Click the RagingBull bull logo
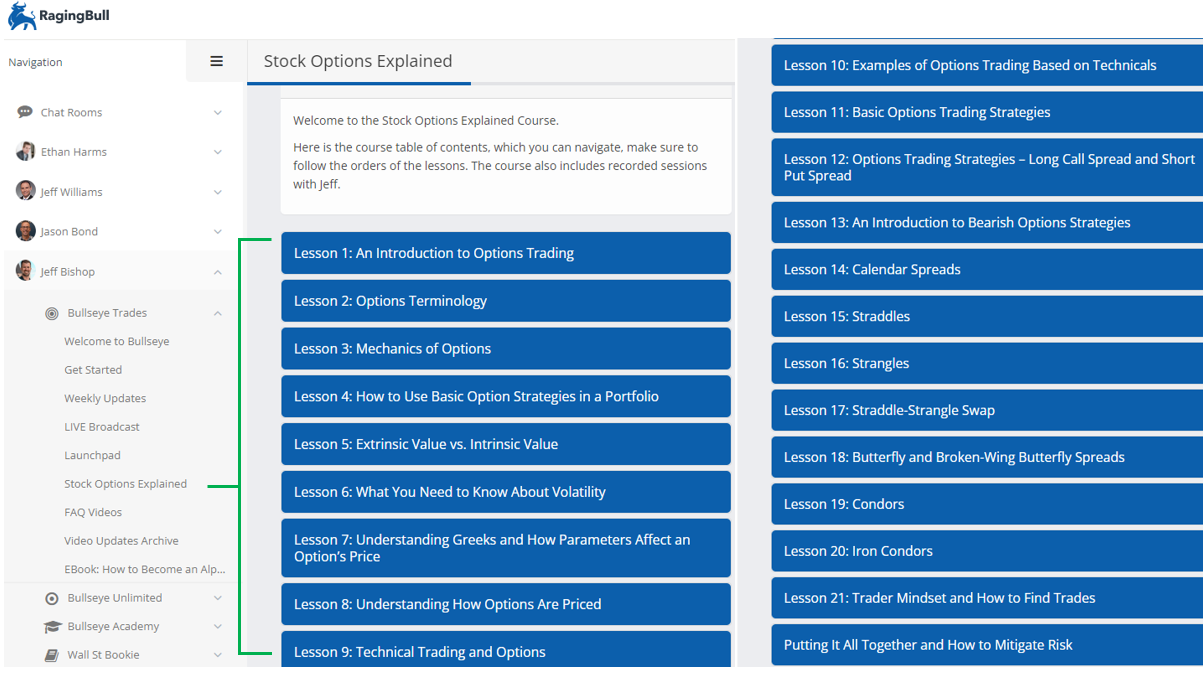The image size is (1203, 679). point(22,16)
